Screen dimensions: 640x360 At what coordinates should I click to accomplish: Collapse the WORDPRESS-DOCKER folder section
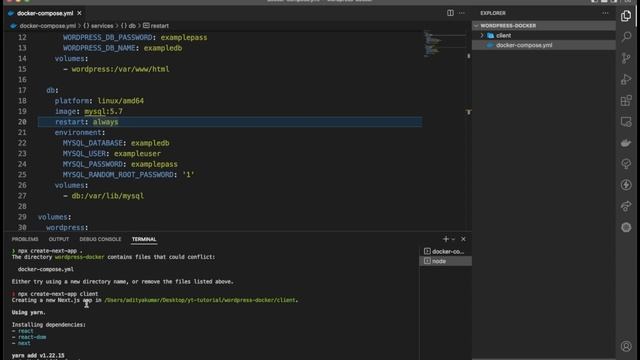click(476, 26)
